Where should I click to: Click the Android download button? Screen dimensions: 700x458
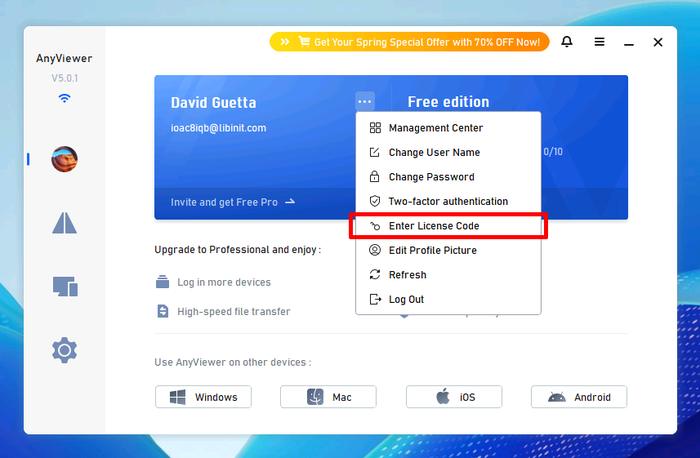pos(578,397)
